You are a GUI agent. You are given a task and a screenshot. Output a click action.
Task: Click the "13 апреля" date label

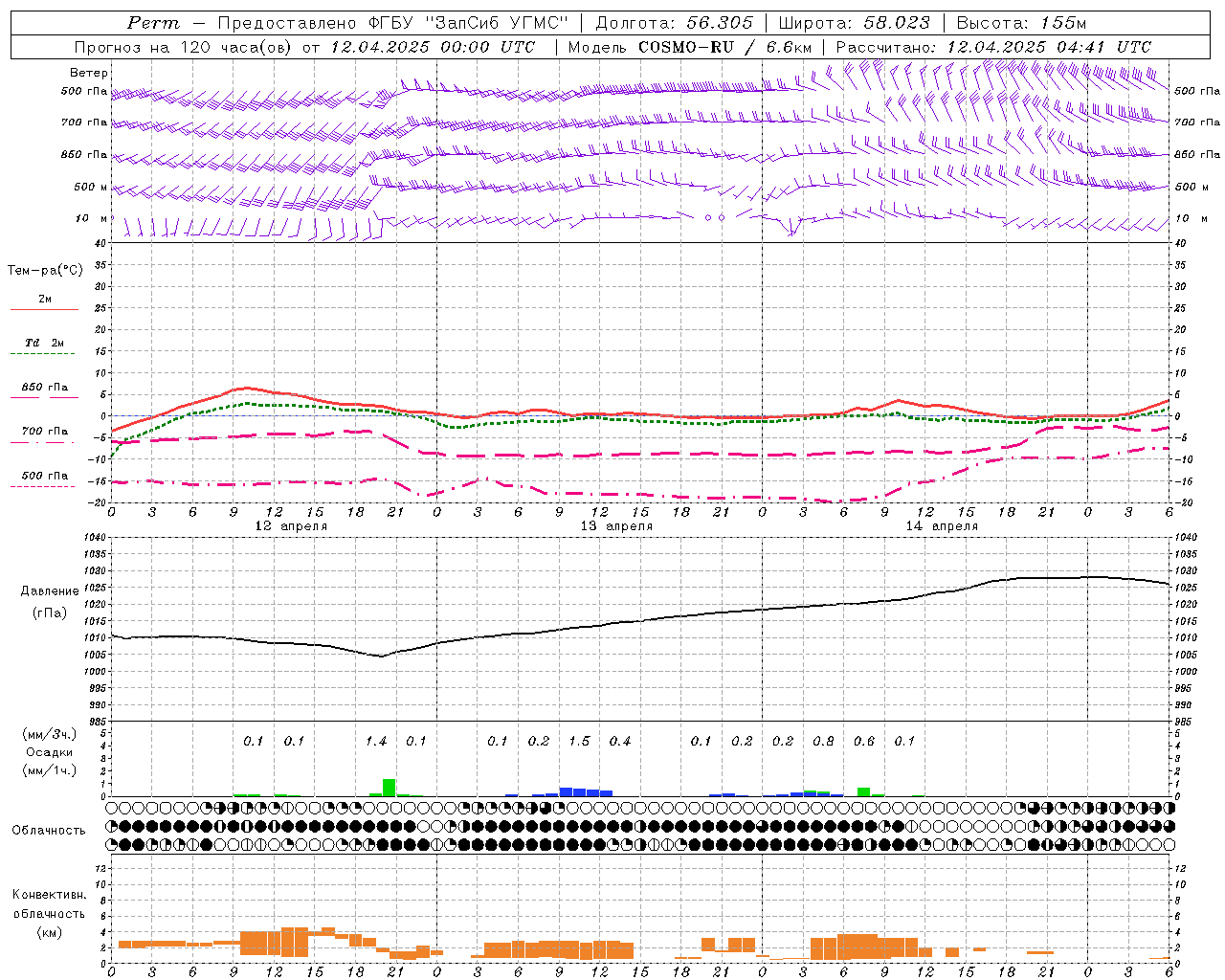pyautogui.click(x=616, y=526)
